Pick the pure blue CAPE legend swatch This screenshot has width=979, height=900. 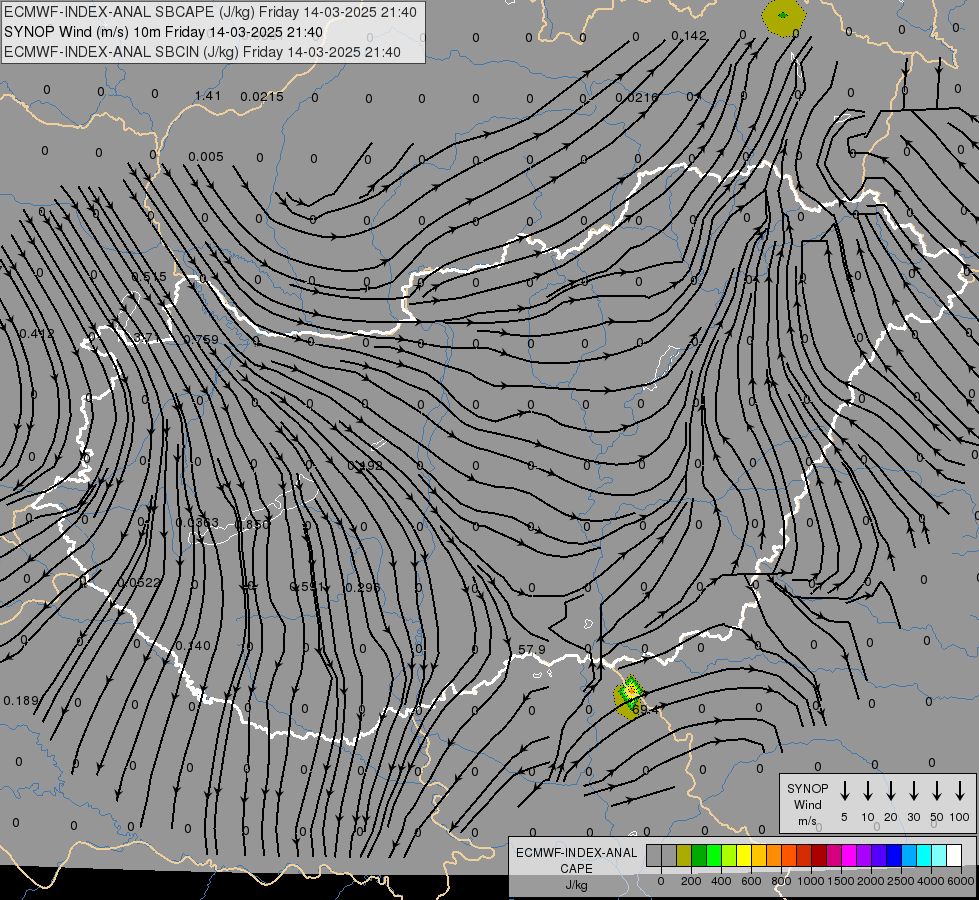click(893, 855)
